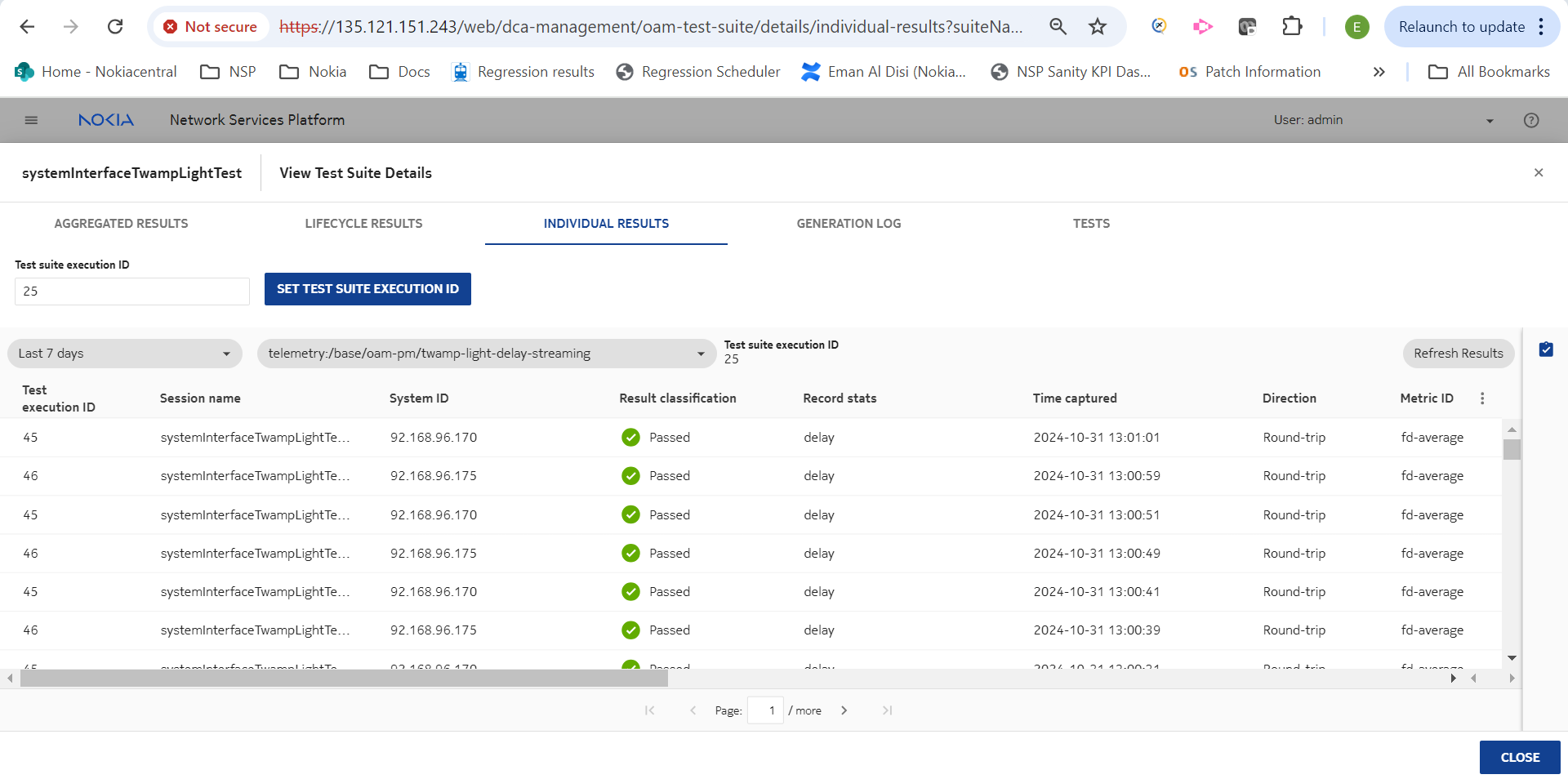Expand the Last 7 days dropdown
1568x779 pixels.
(125, 354)
